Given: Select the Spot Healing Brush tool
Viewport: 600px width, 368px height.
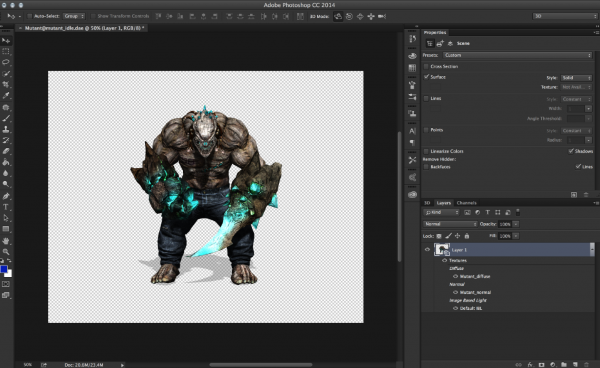Looking at the screenshot, I should (6, 107).
